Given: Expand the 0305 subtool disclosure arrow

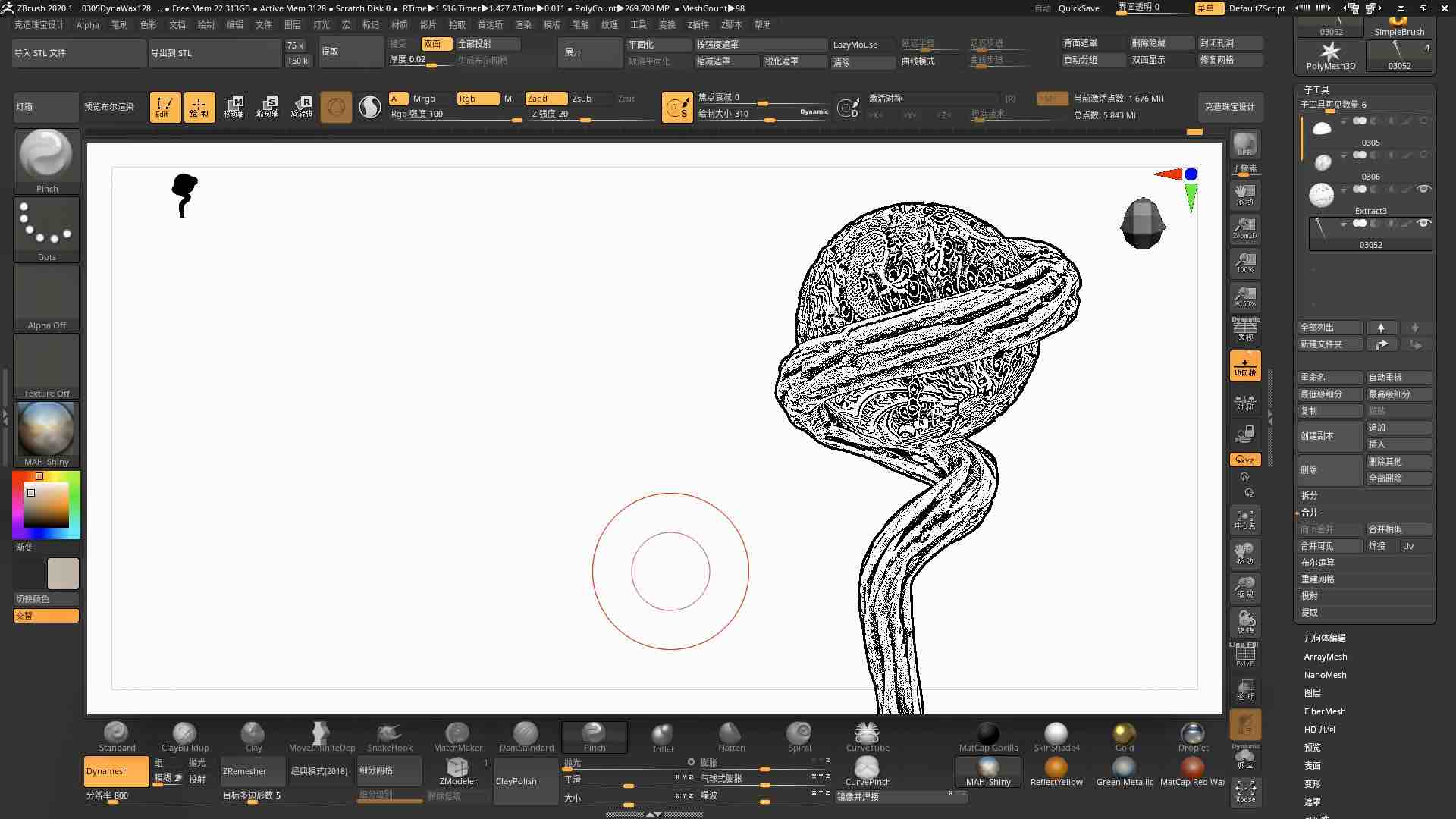Looking at the screenshot, I should tap(1344, 121).
